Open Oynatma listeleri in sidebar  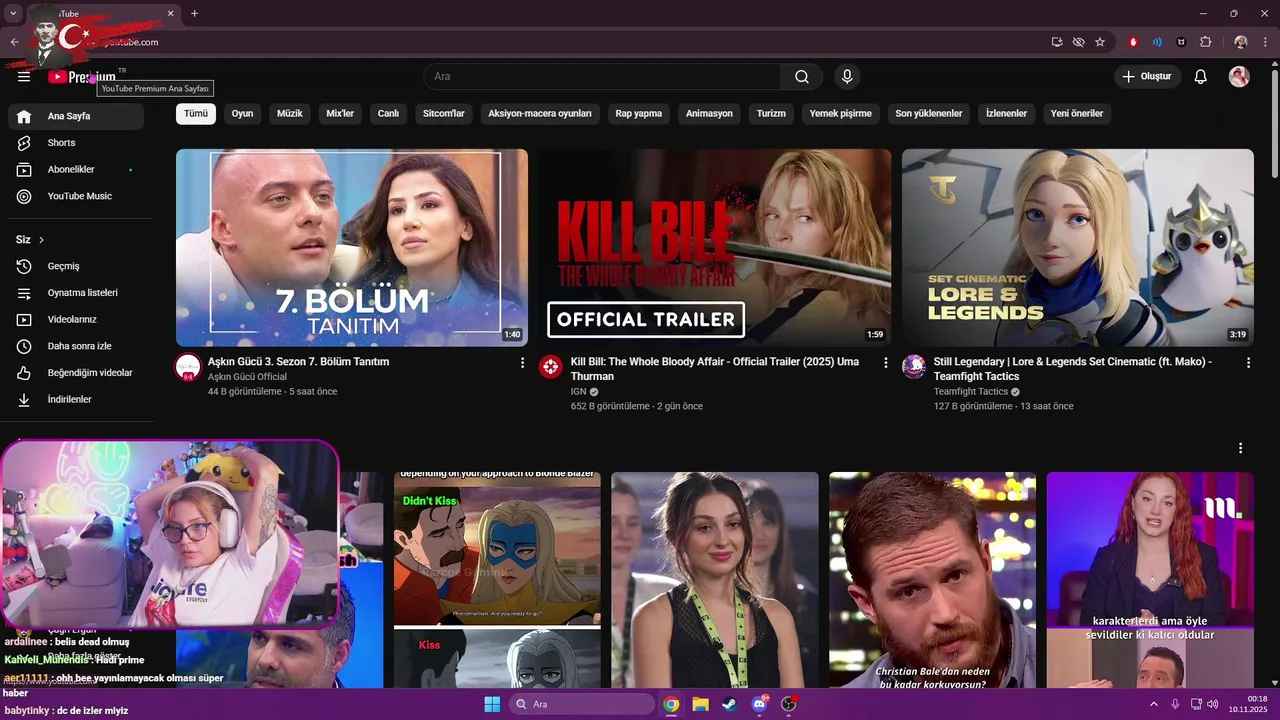[x=76, y=293]
